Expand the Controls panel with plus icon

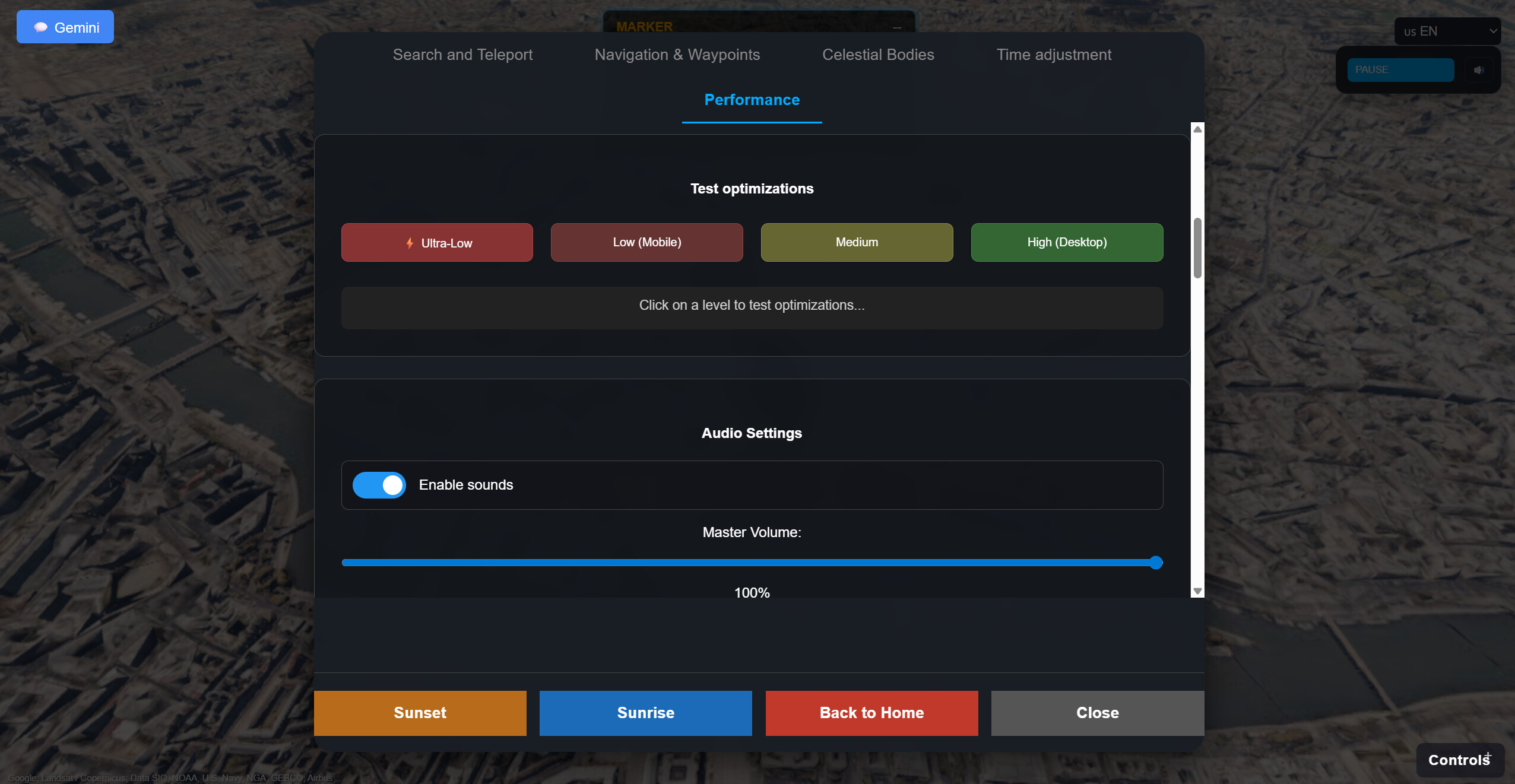(x=1459, y=760)
